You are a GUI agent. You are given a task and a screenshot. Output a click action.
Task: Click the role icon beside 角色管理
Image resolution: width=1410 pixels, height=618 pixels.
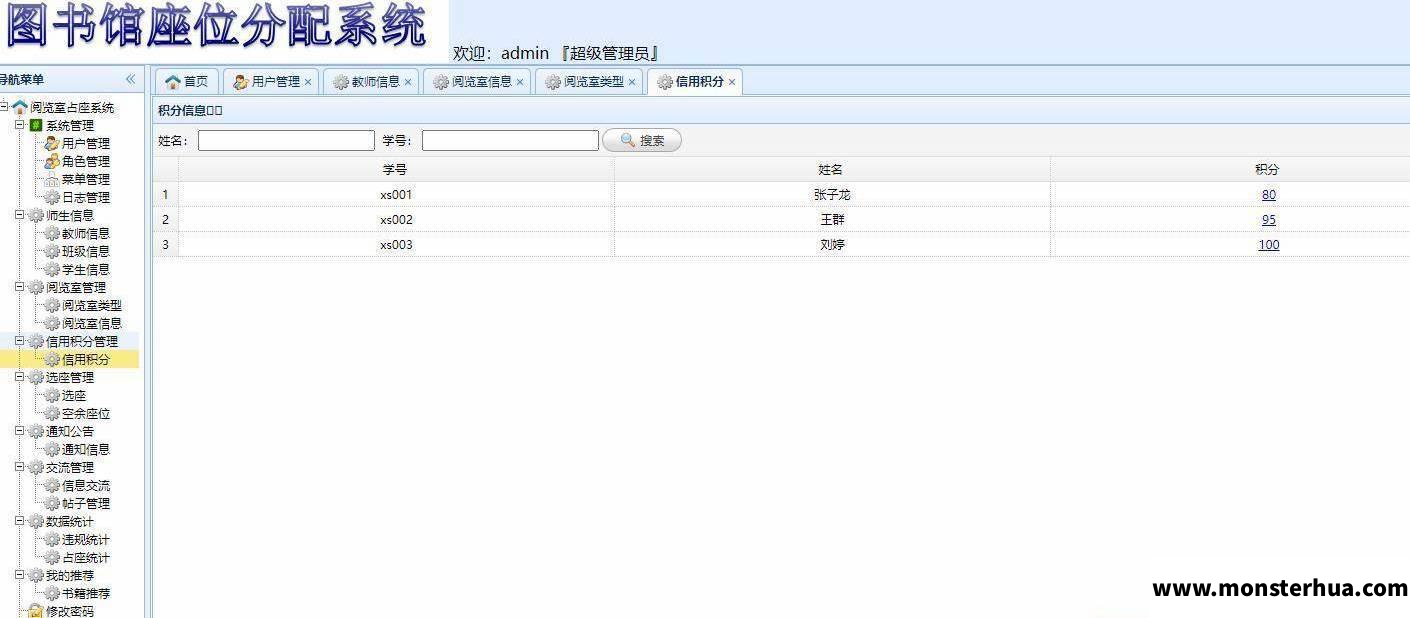(52, 161)
